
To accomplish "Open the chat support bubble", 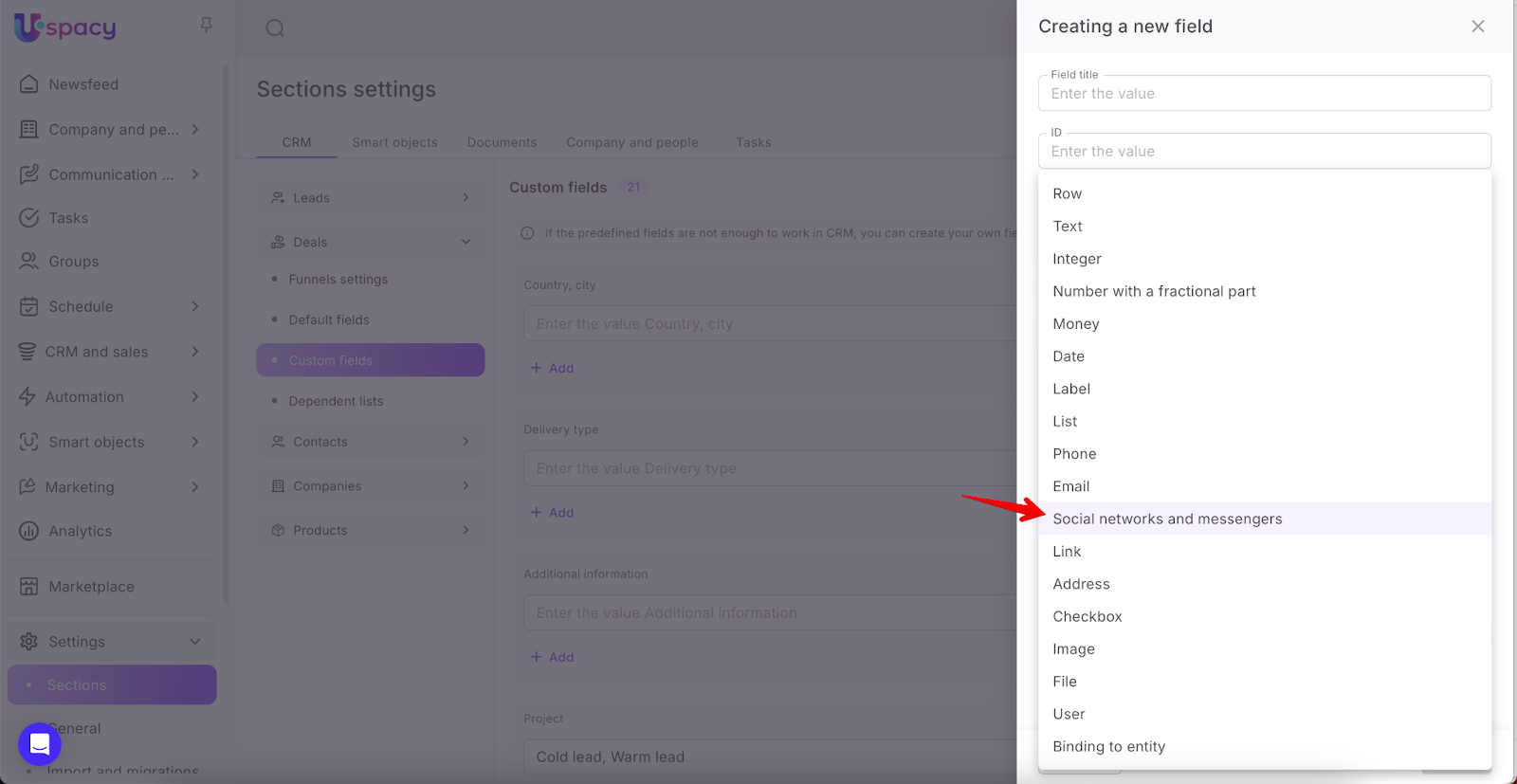I will [40, 744].
